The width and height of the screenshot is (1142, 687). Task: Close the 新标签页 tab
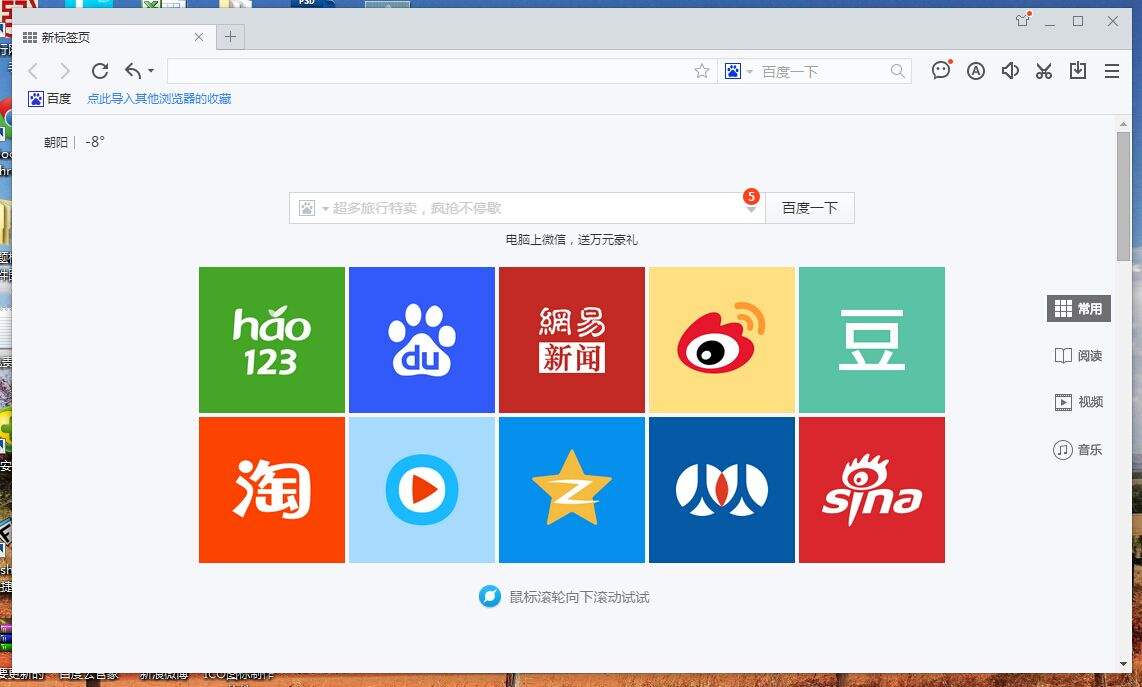pyautogui.click(x=199, y=37)
